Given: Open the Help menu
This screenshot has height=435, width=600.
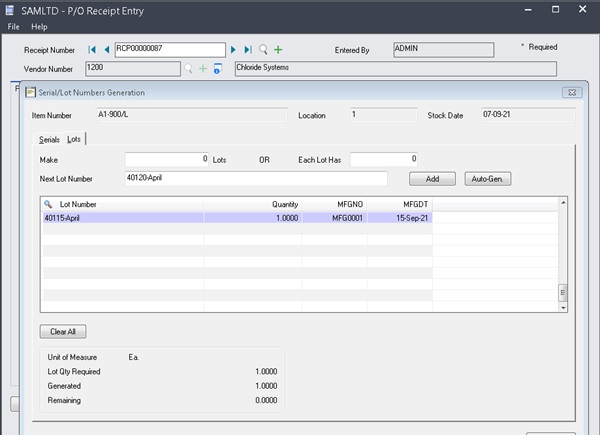Looking at the screenshot, I should click(x=39, y=27).
